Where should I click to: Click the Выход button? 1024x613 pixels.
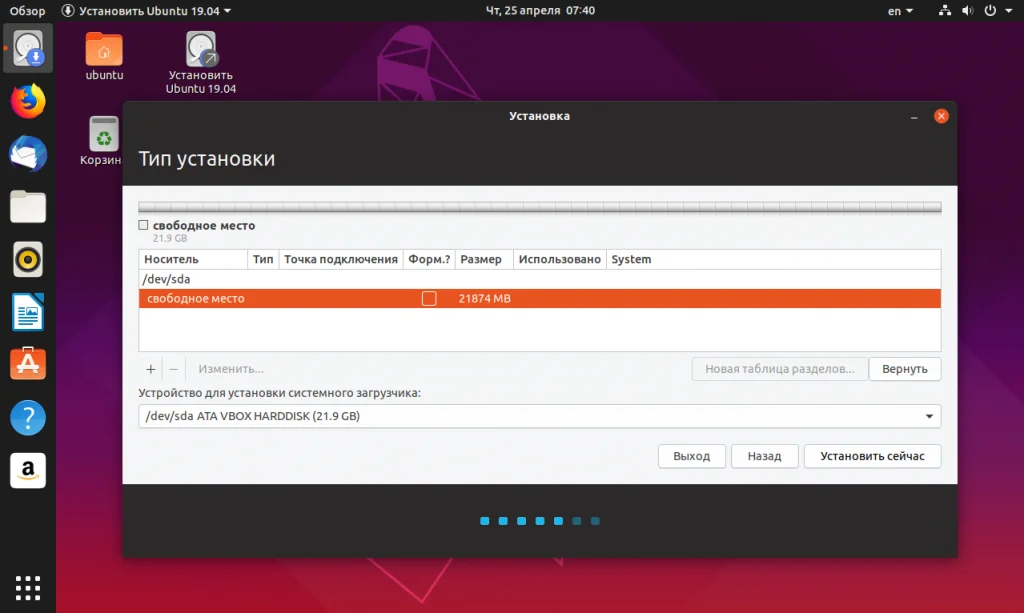click(692, 456)
